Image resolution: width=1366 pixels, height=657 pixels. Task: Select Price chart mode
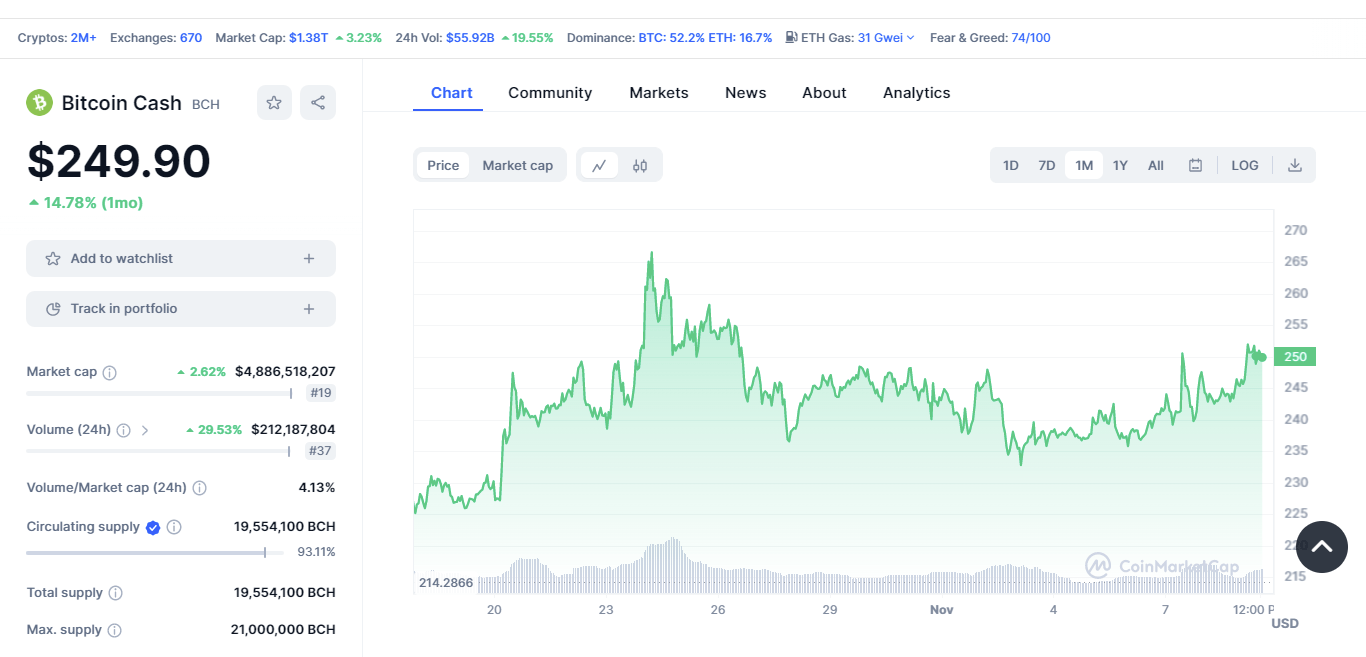pos(443,166)
